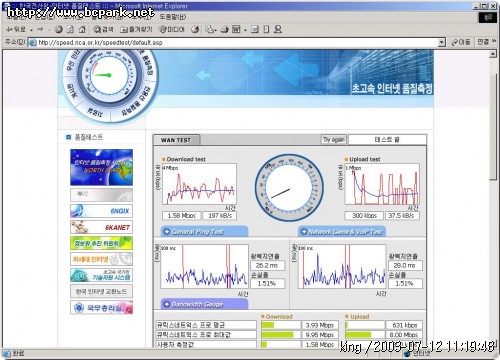Image resolution: width=500 pixels, height=360 pixels.
Task: Print the page with the printer icon
Action: tap(224, 30)
